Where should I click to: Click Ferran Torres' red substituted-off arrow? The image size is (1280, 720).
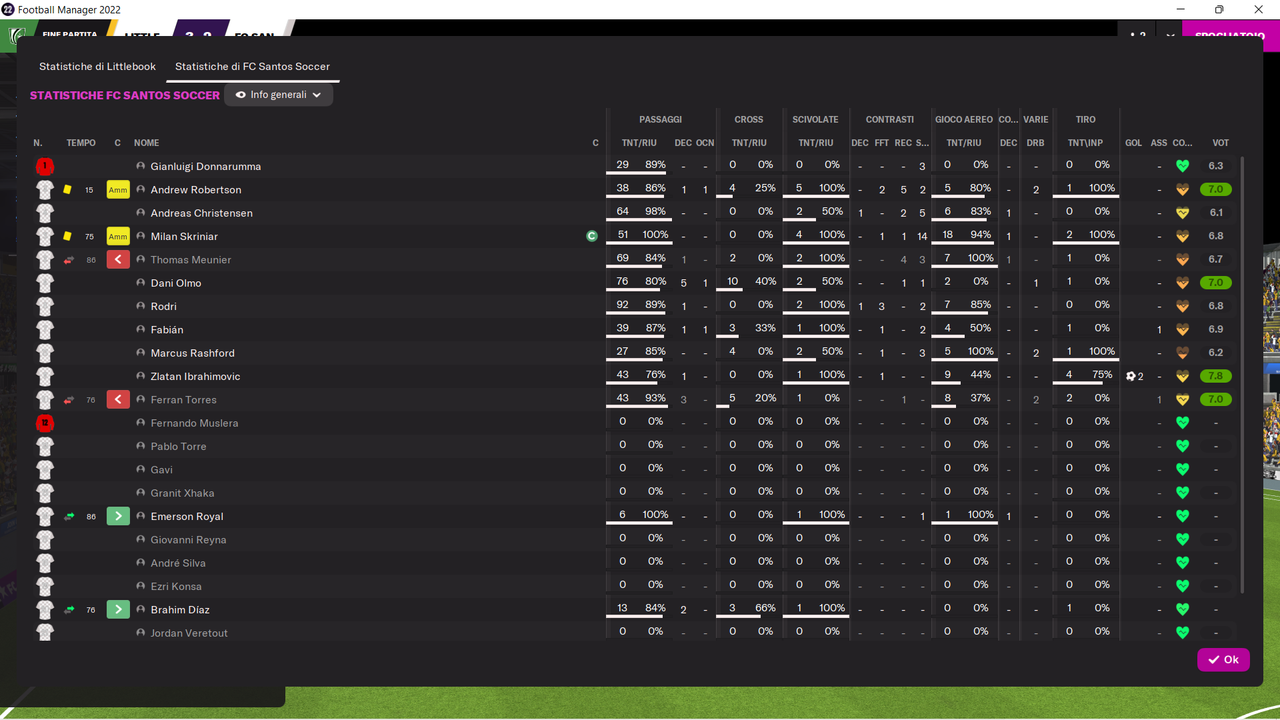coord(118,400)
